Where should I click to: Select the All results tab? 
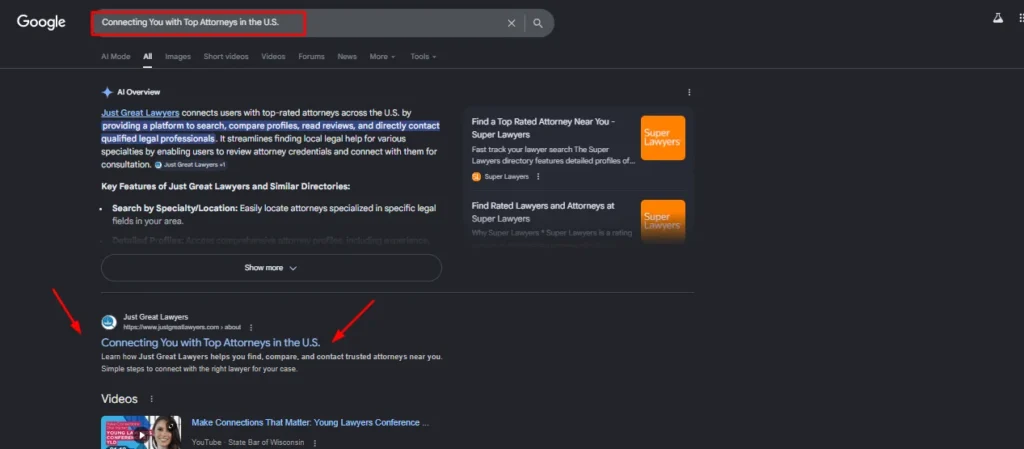click(148, 57)
